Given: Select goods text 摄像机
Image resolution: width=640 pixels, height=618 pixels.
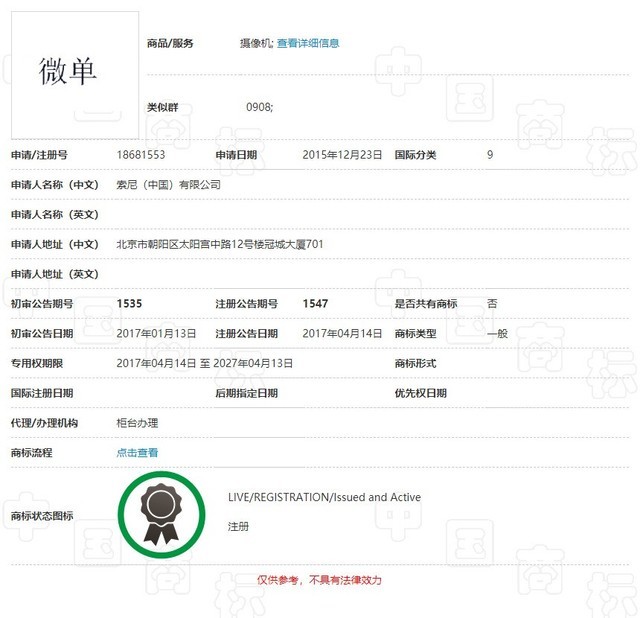Looking at the screenshot, I should pos(256,43).
